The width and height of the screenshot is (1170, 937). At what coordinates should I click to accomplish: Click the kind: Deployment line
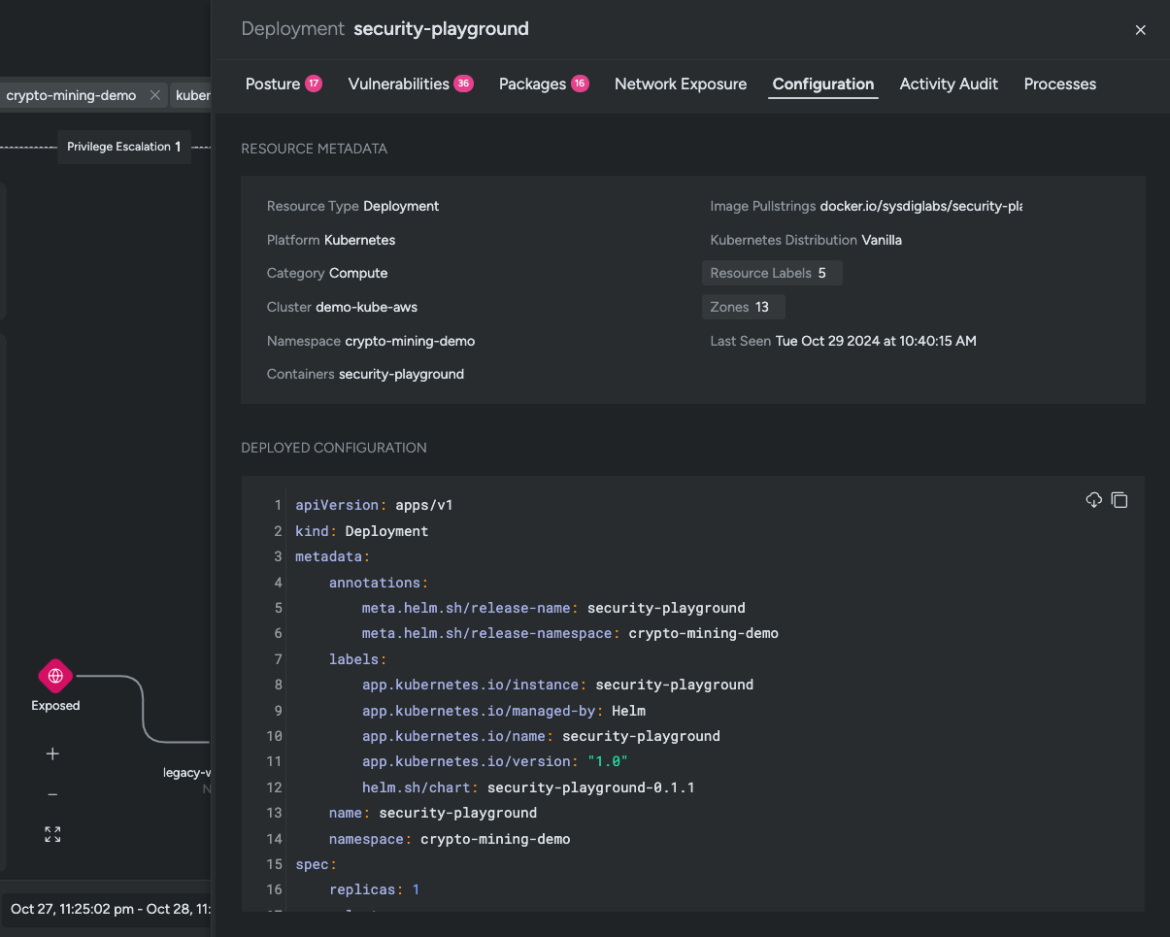pyautogui.click(x=362, y=531)
